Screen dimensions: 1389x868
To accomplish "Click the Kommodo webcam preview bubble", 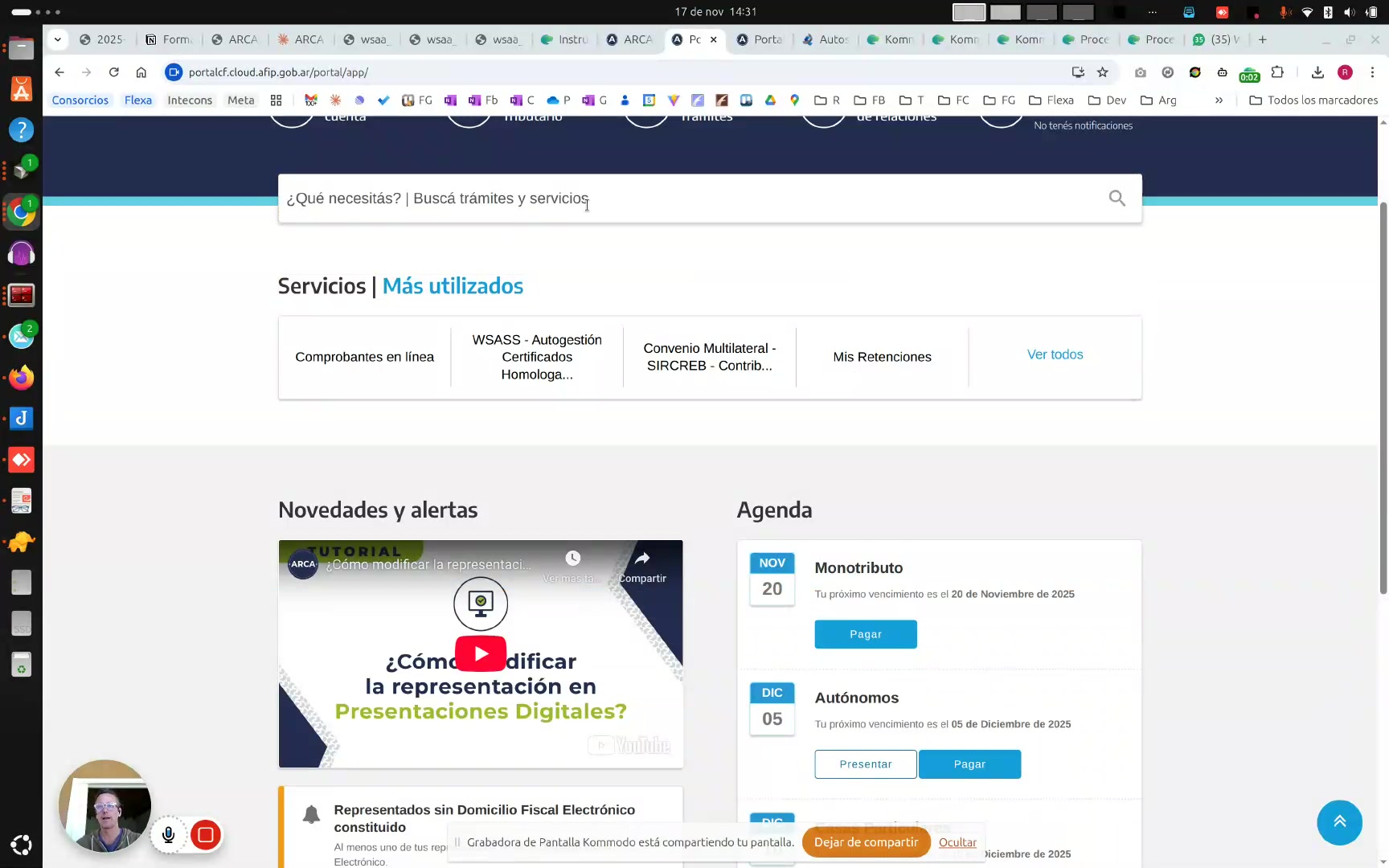I will (x=105, y=805).
